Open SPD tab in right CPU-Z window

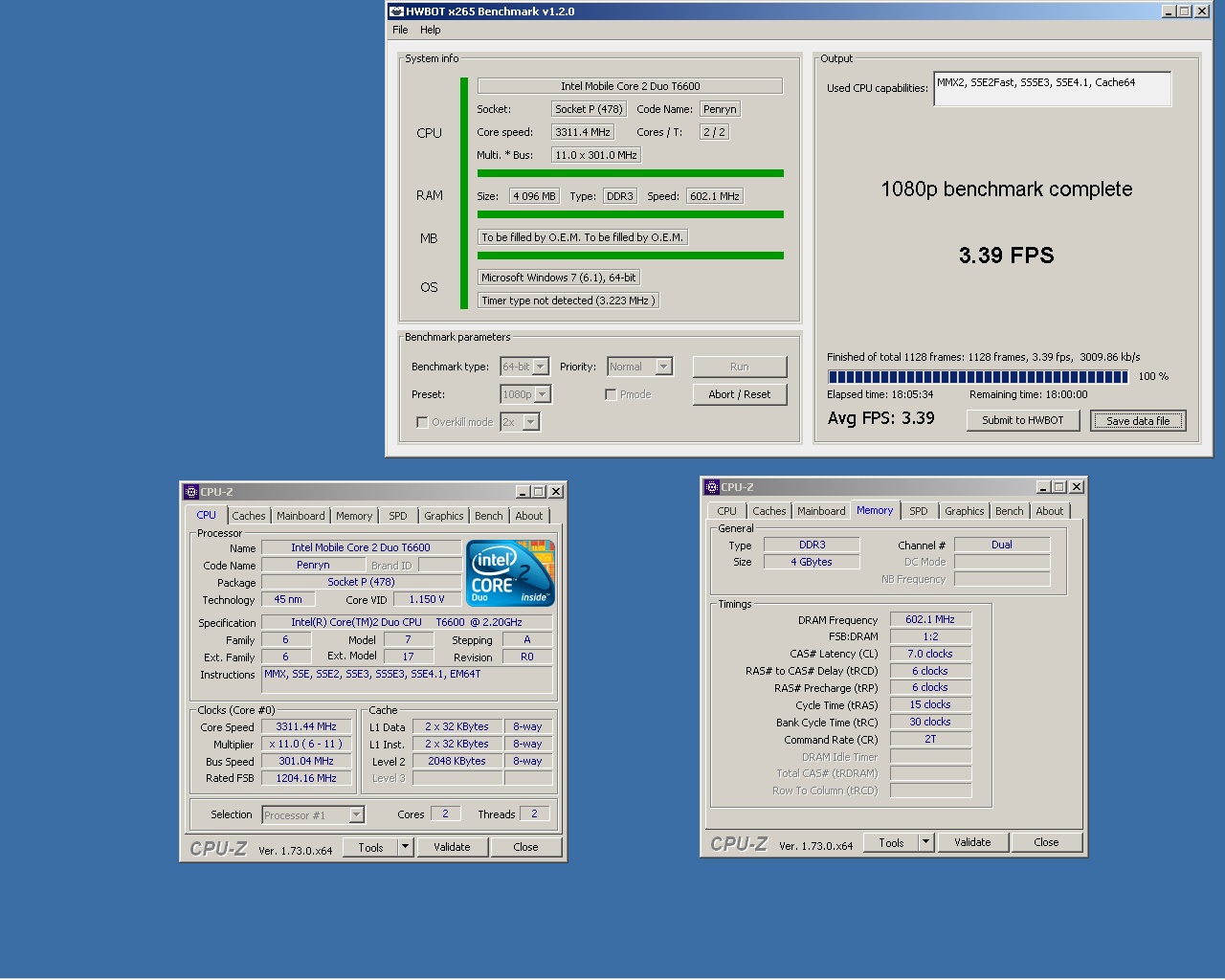919,511
